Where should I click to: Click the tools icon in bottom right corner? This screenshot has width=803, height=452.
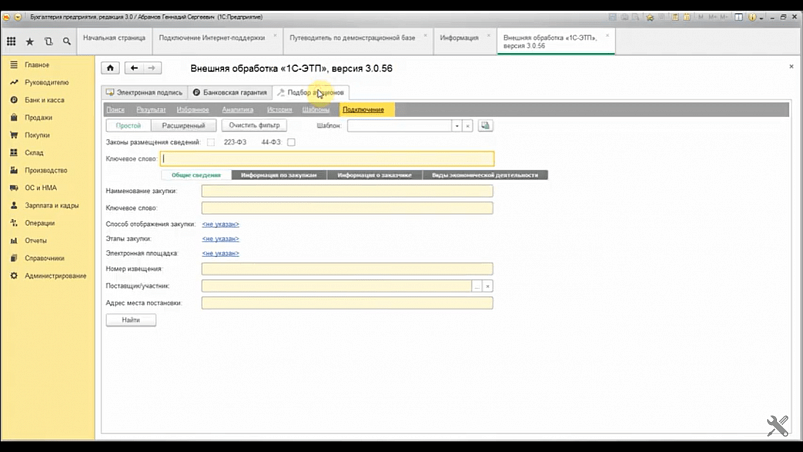778,427
